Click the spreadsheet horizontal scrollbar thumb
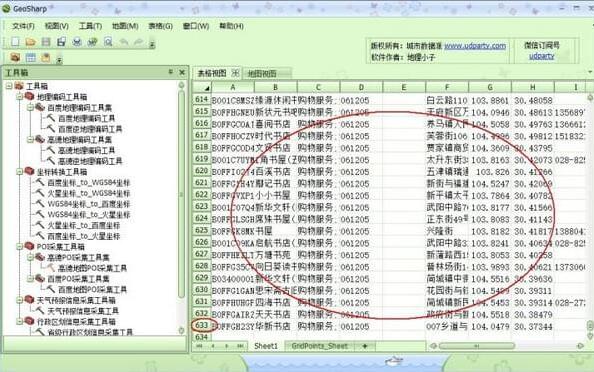 (x=477, y=346)
